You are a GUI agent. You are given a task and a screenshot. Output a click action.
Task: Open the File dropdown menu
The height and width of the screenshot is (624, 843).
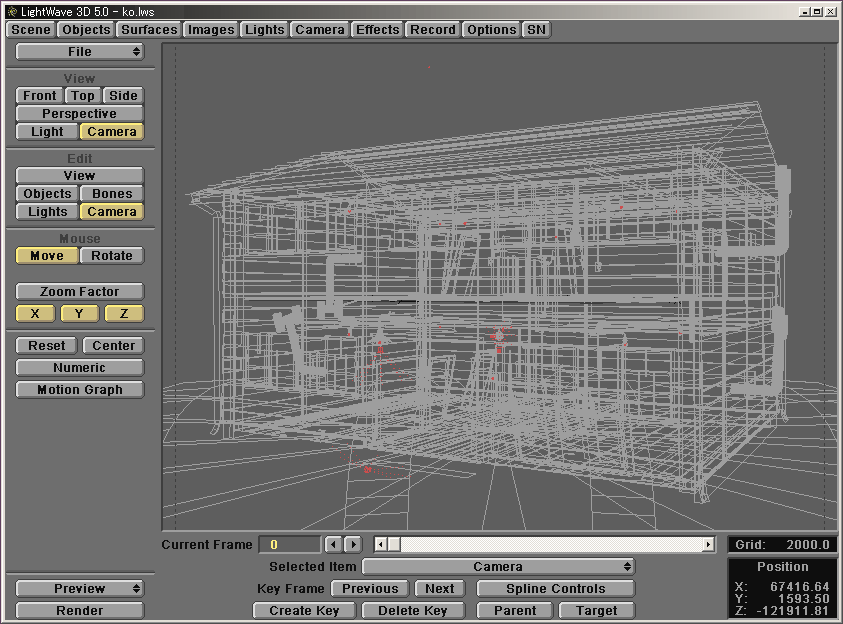80,52
